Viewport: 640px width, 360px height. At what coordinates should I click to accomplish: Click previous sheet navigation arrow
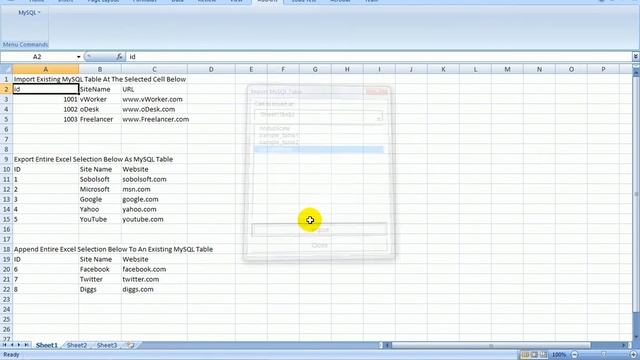pyautogui.click(x=12, y=345)
